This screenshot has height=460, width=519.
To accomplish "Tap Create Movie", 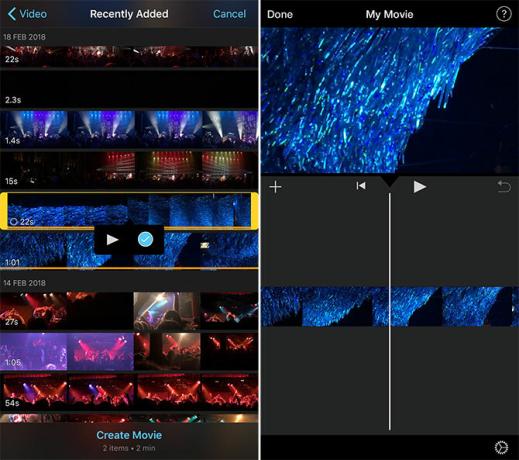I will click(x=129, y=435).
